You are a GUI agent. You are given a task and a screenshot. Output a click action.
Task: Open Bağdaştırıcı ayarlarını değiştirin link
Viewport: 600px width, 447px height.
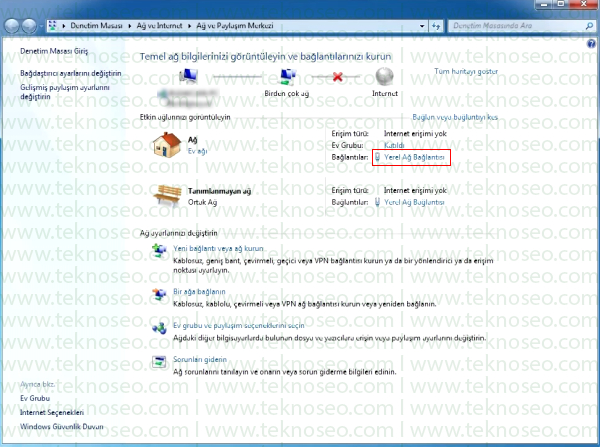tap(70, 73)
